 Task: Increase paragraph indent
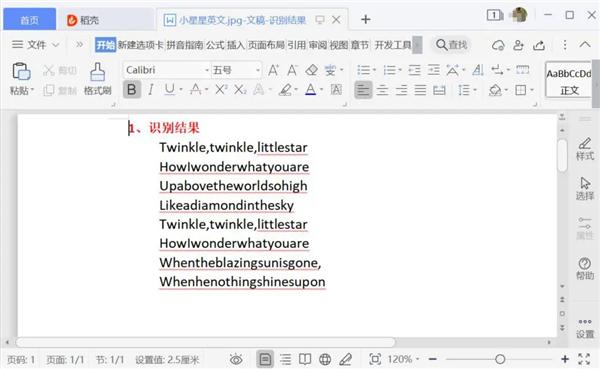[434, 70]
